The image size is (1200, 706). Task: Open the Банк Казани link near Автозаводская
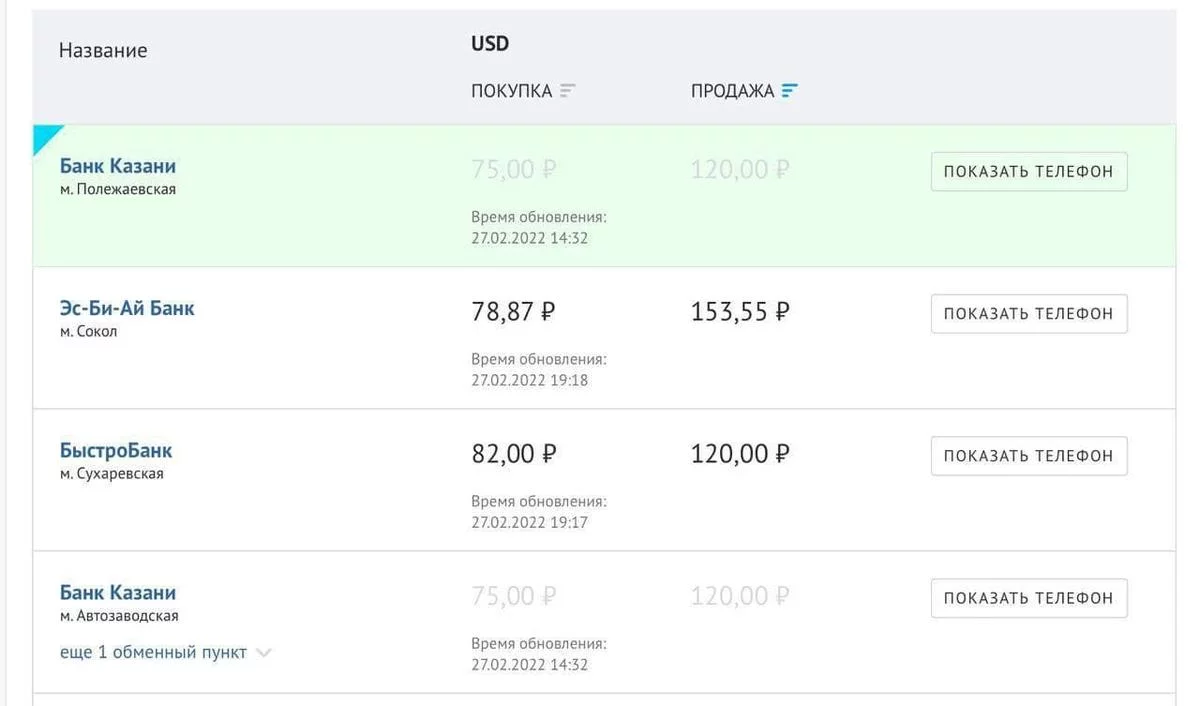[x=118, y=592]
